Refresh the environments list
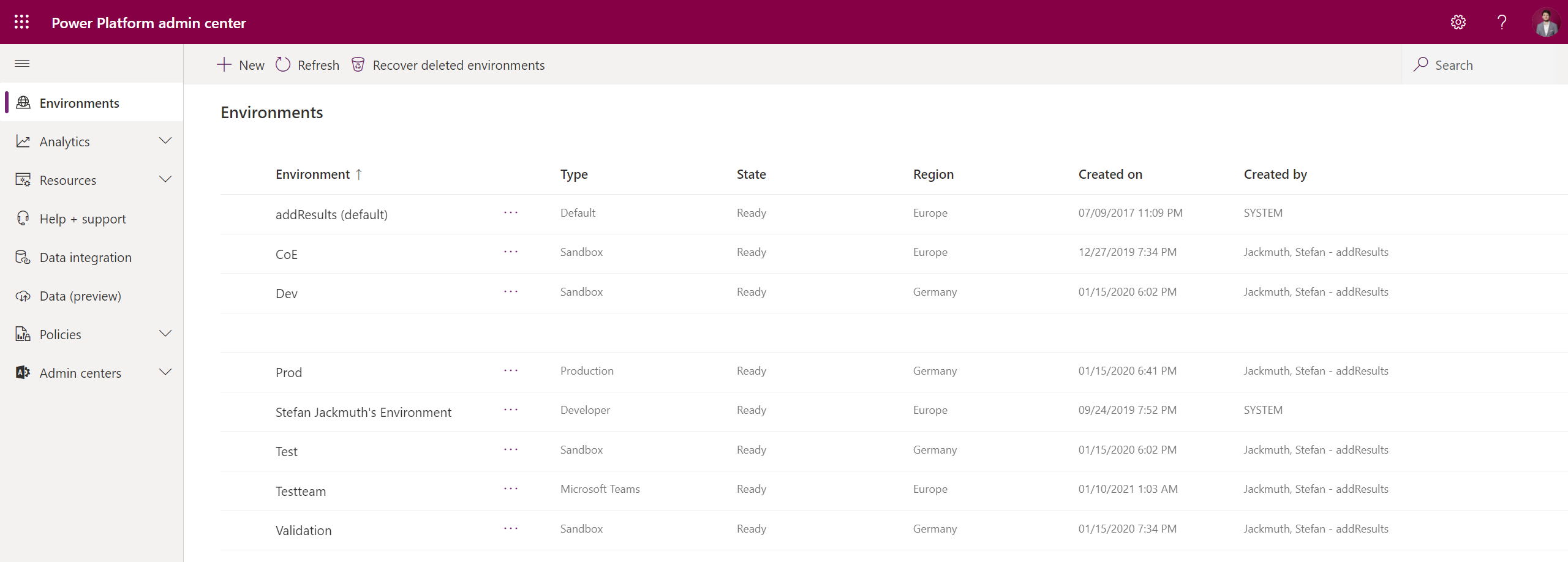This screenshot has height=562, width=1568. click(307, 65)
